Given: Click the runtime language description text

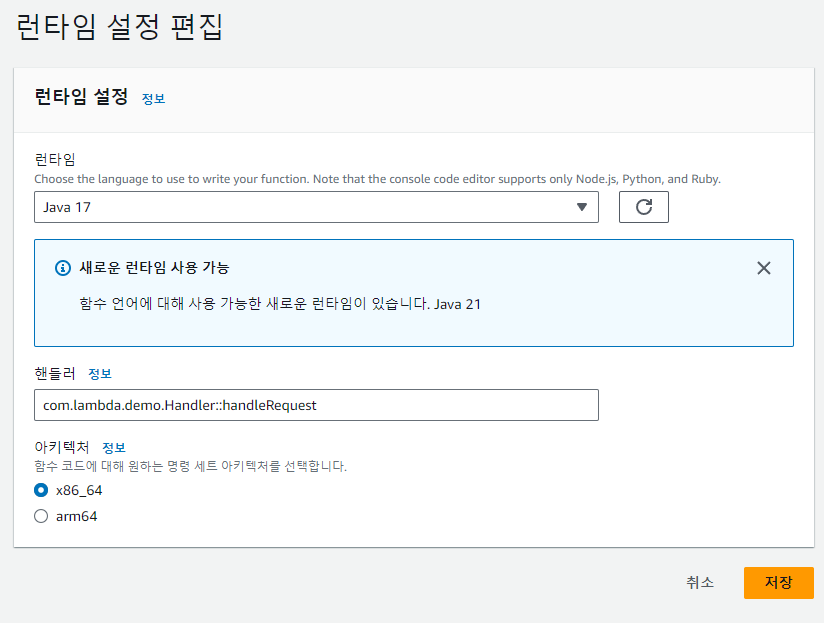Looking at the screenshot, I should (377, 179).
